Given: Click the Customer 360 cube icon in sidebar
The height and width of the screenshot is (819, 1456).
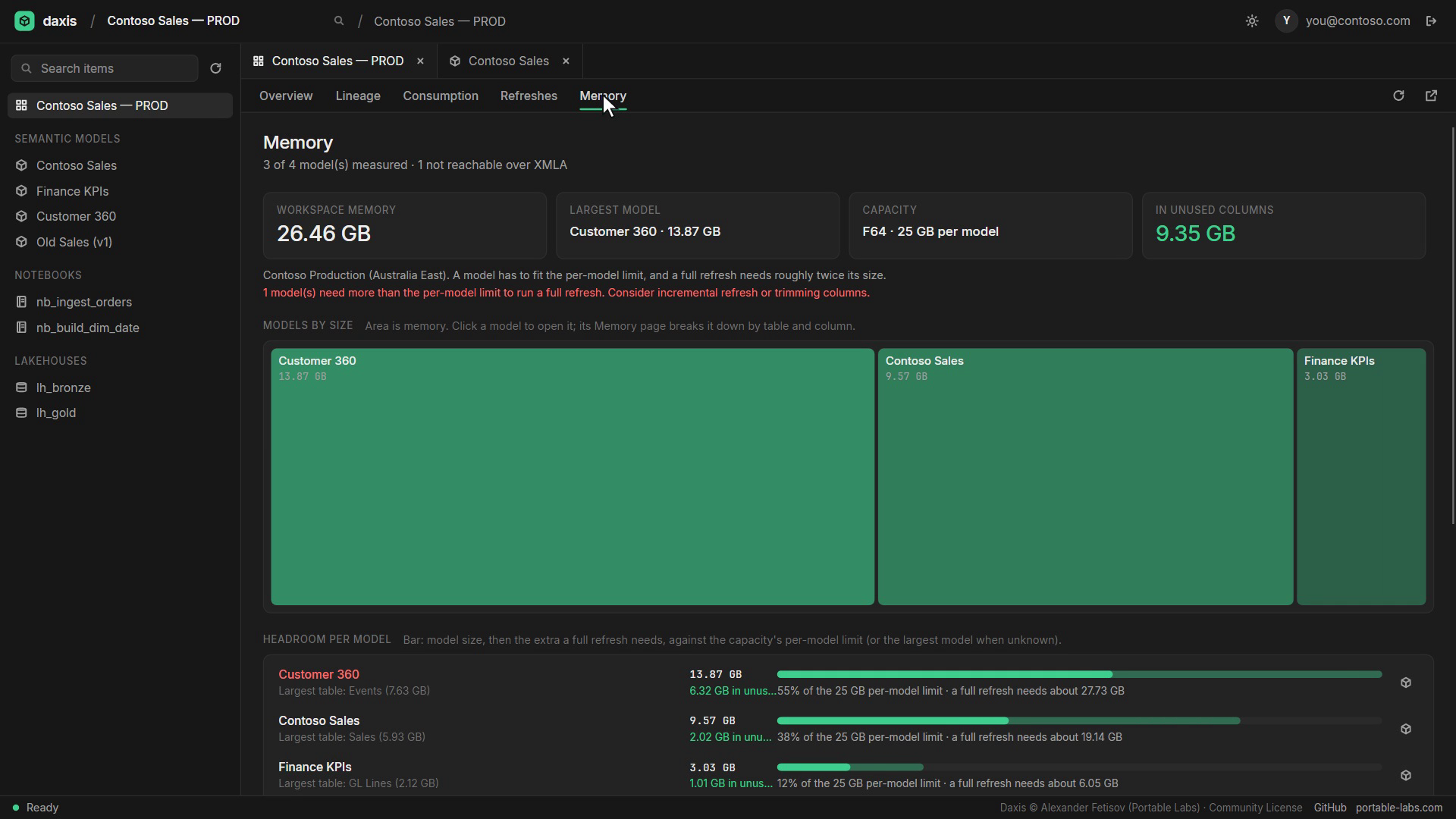Looking at the screenshot, I should tap(21, 216).
